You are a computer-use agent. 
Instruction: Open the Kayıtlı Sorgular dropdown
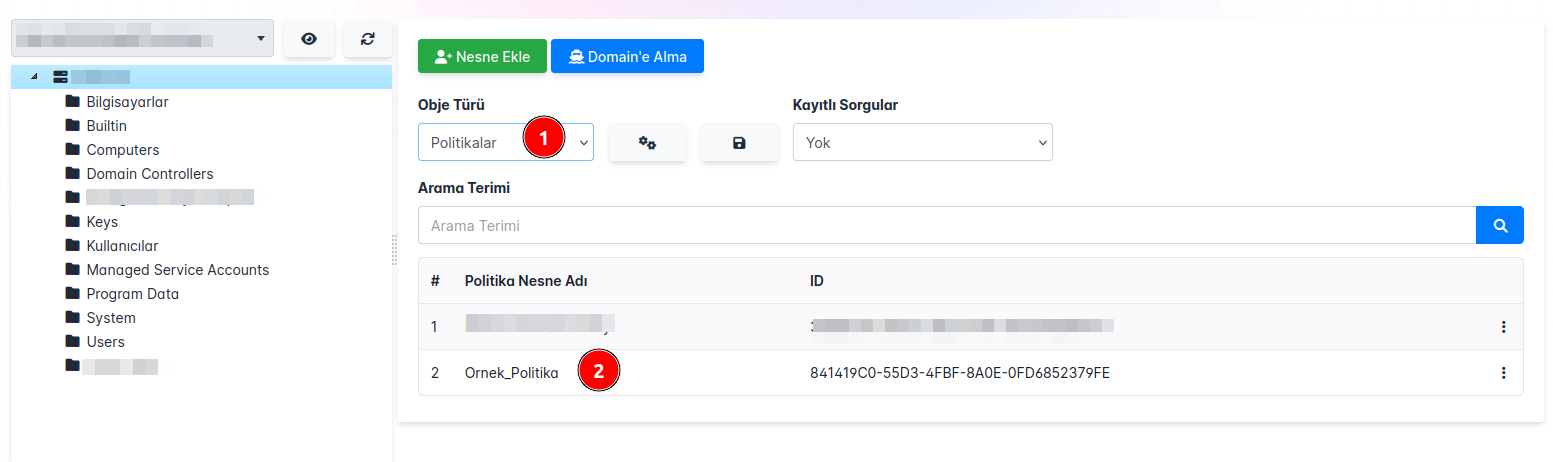point(922,143)
